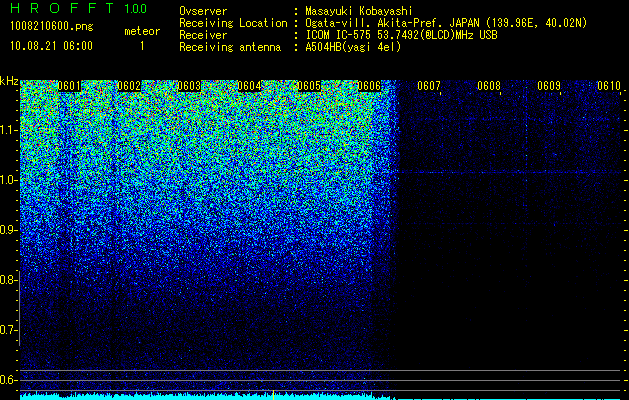Click the 0.7 kHz axis label
The height and width of the screenshot is (400, 629).
[9, 330]
